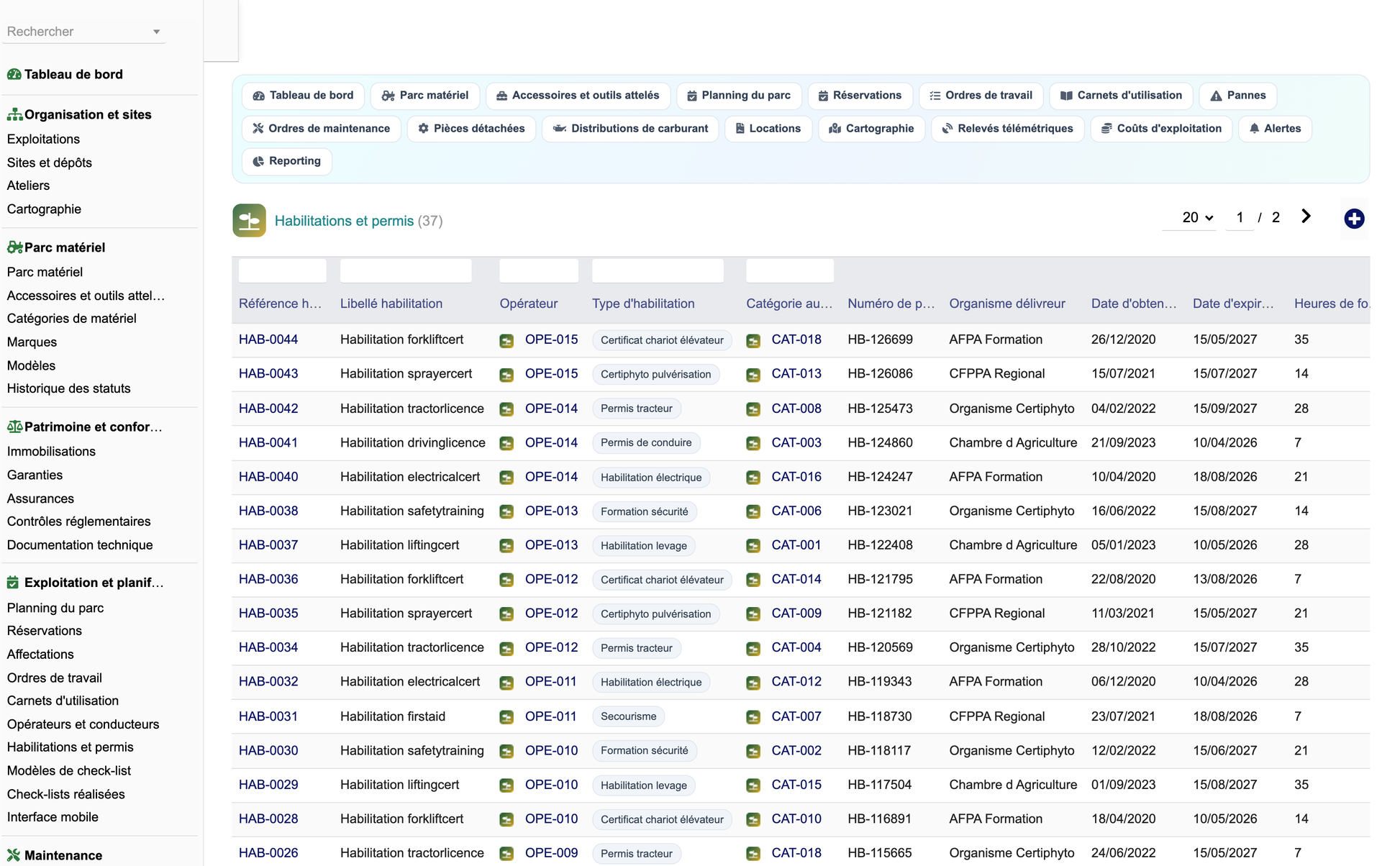This screenshot has width=1400, height=866.
Task: Sort by Date d'obtention column header
Action: click(1134, 304)
